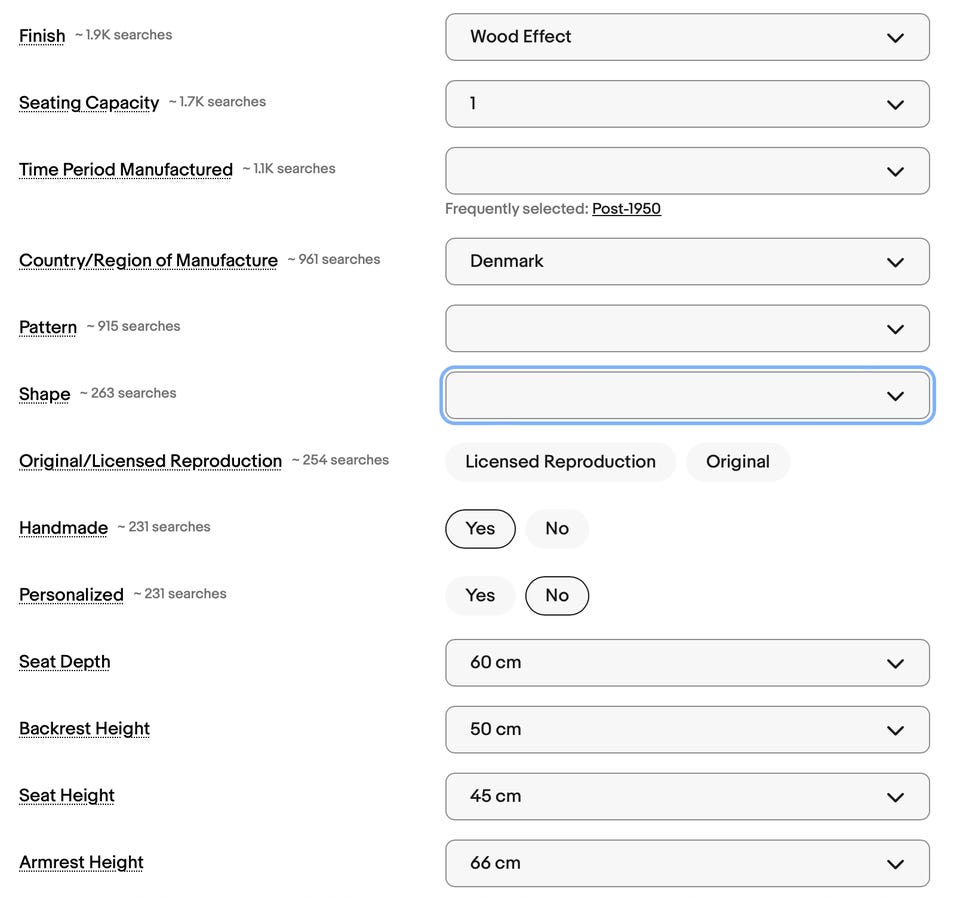Viewport: 960px width, 898px height.
Task: Expand the Seating Capacity dropdown
Action: (687, 104)
